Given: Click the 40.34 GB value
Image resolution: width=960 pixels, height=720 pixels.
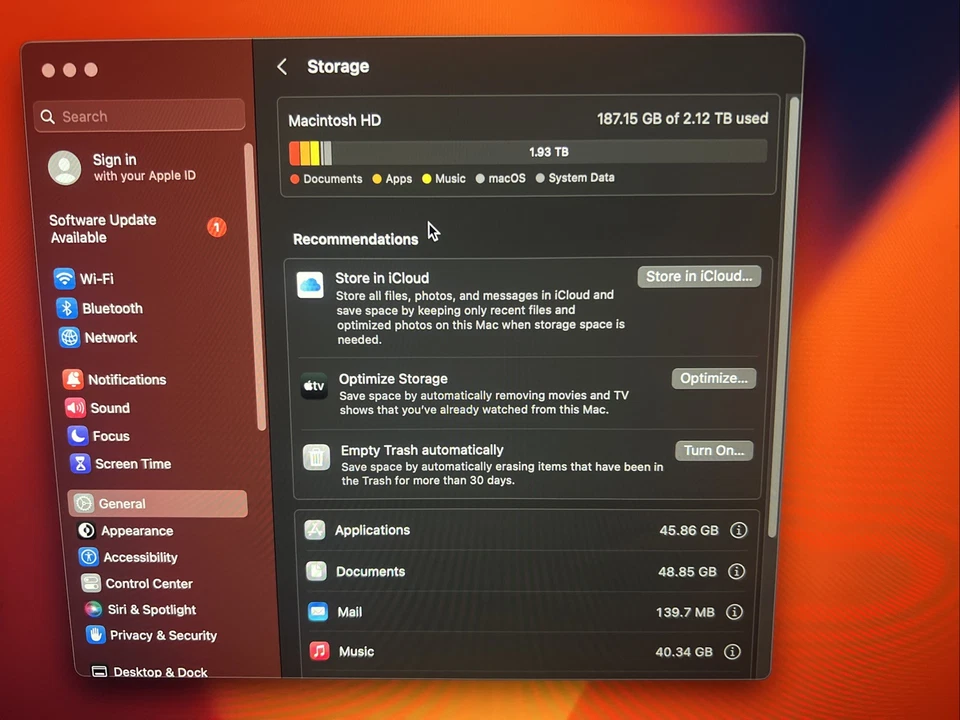Looking at the screenshot, I should 684,652.
